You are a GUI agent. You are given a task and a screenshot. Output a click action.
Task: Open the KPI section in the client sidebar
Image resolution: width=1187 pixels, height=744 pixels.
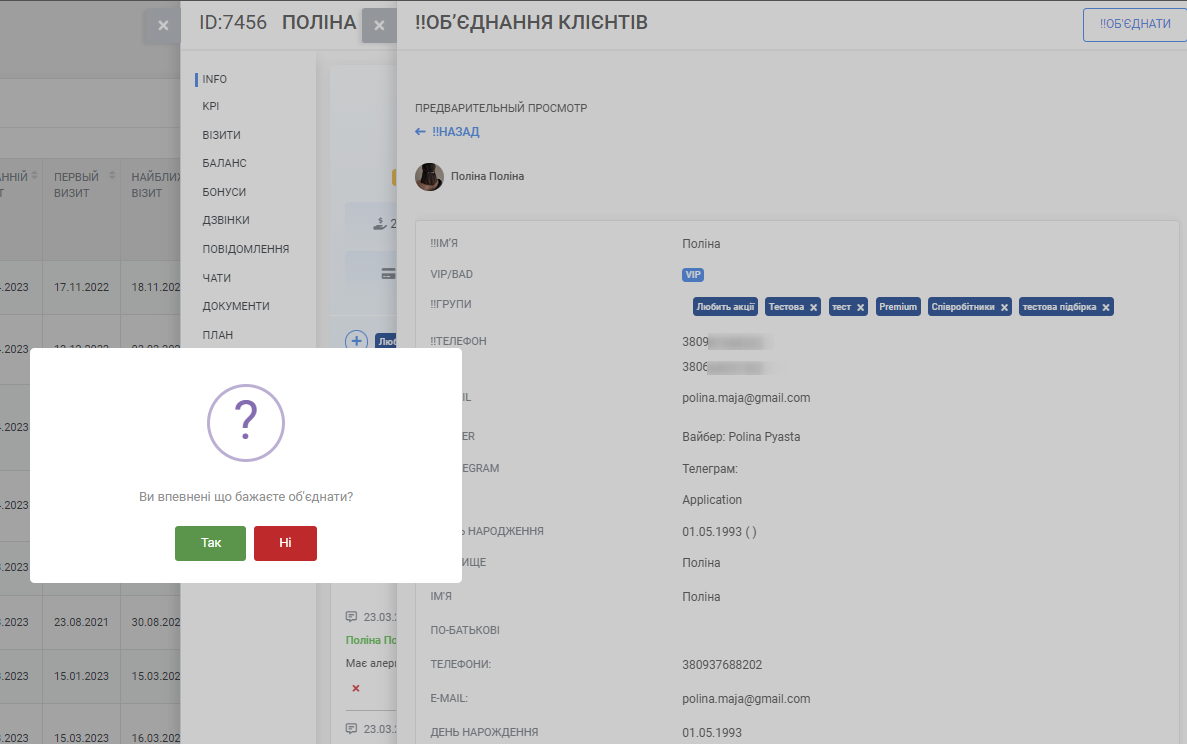pos(210,107)
